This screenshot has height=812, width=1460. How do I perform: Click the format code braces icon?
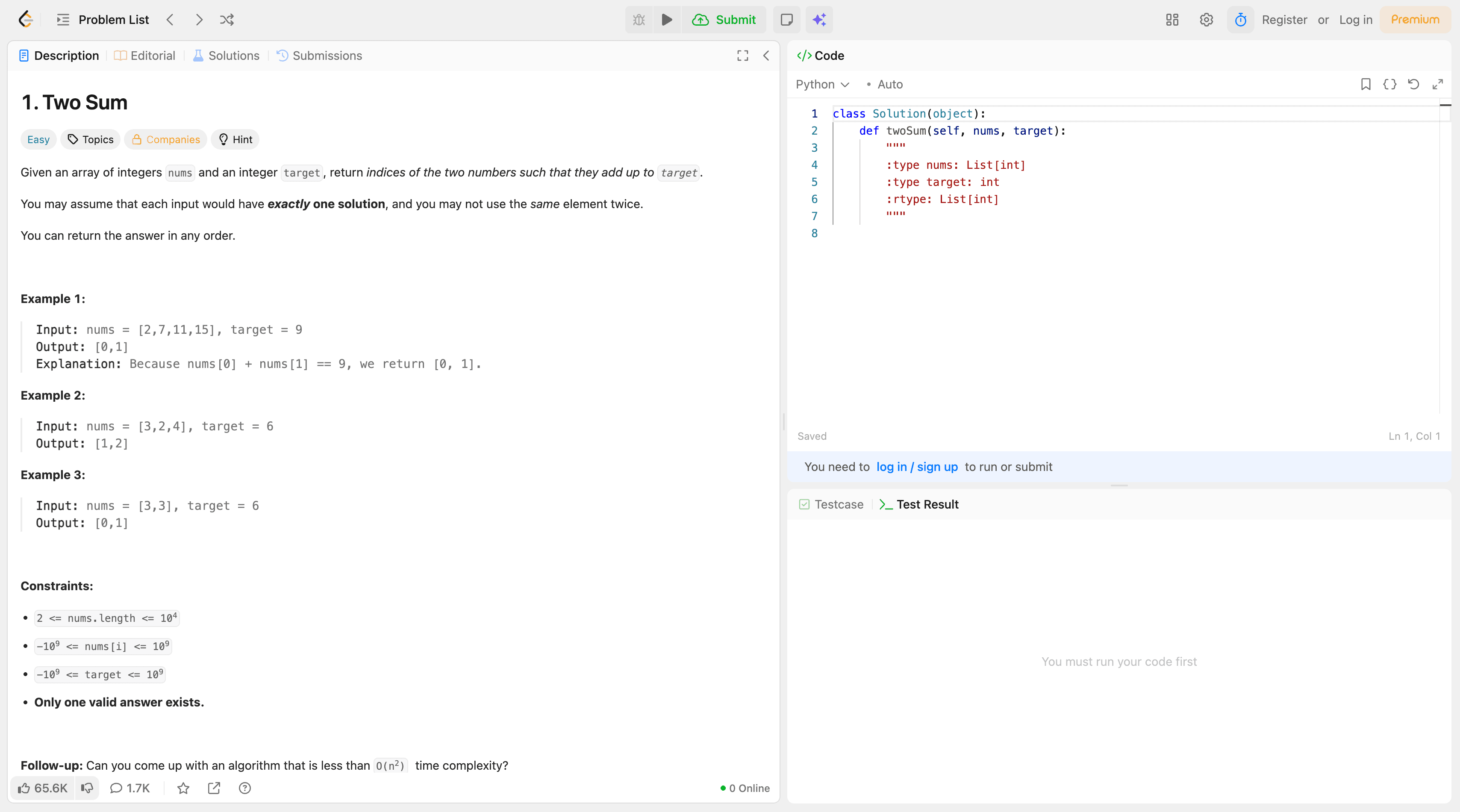[1390, 85]
